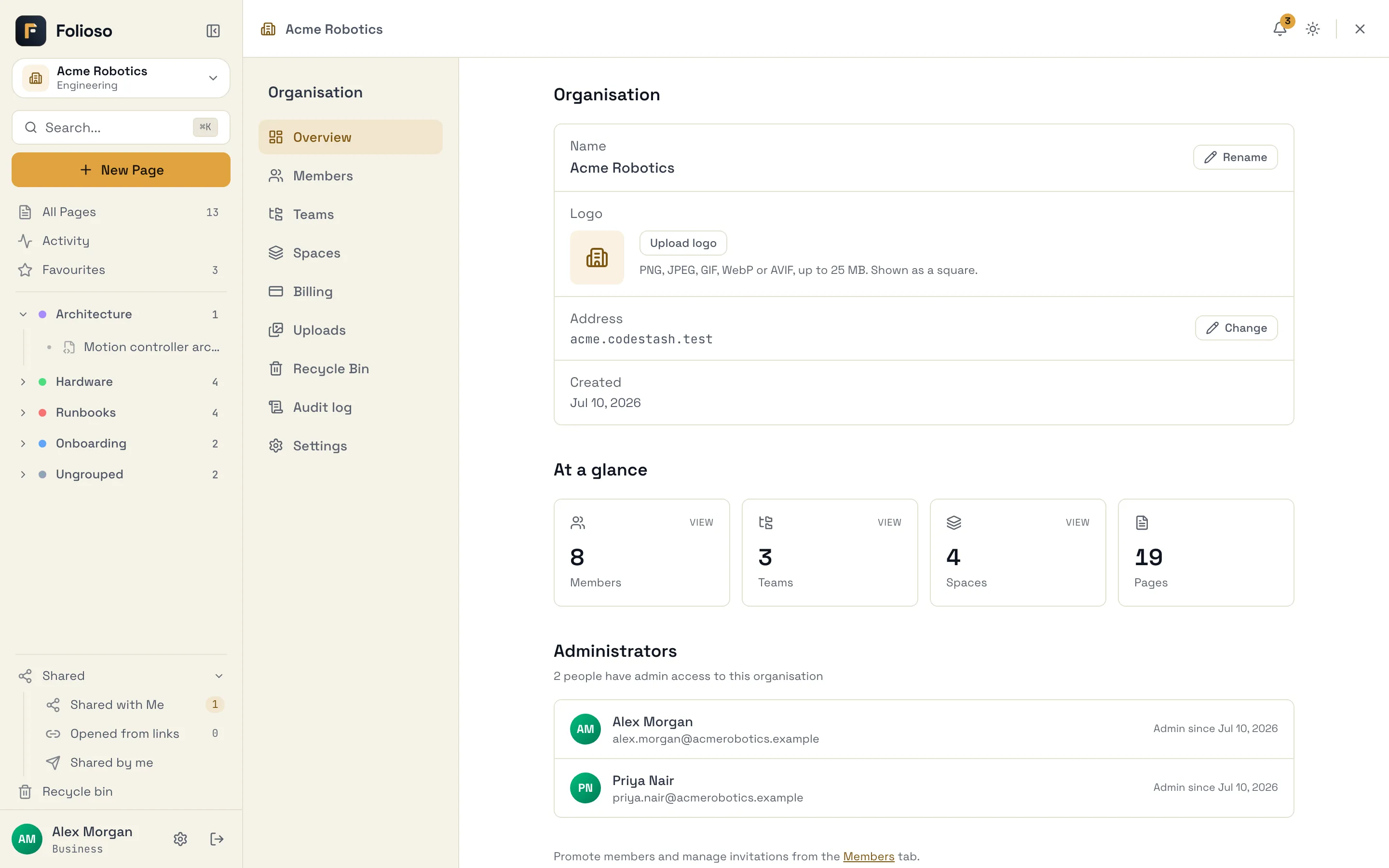Screen dimensions: 1389x868
Task: Expand the Ungrouped section
Action: [x=23, y=474]
